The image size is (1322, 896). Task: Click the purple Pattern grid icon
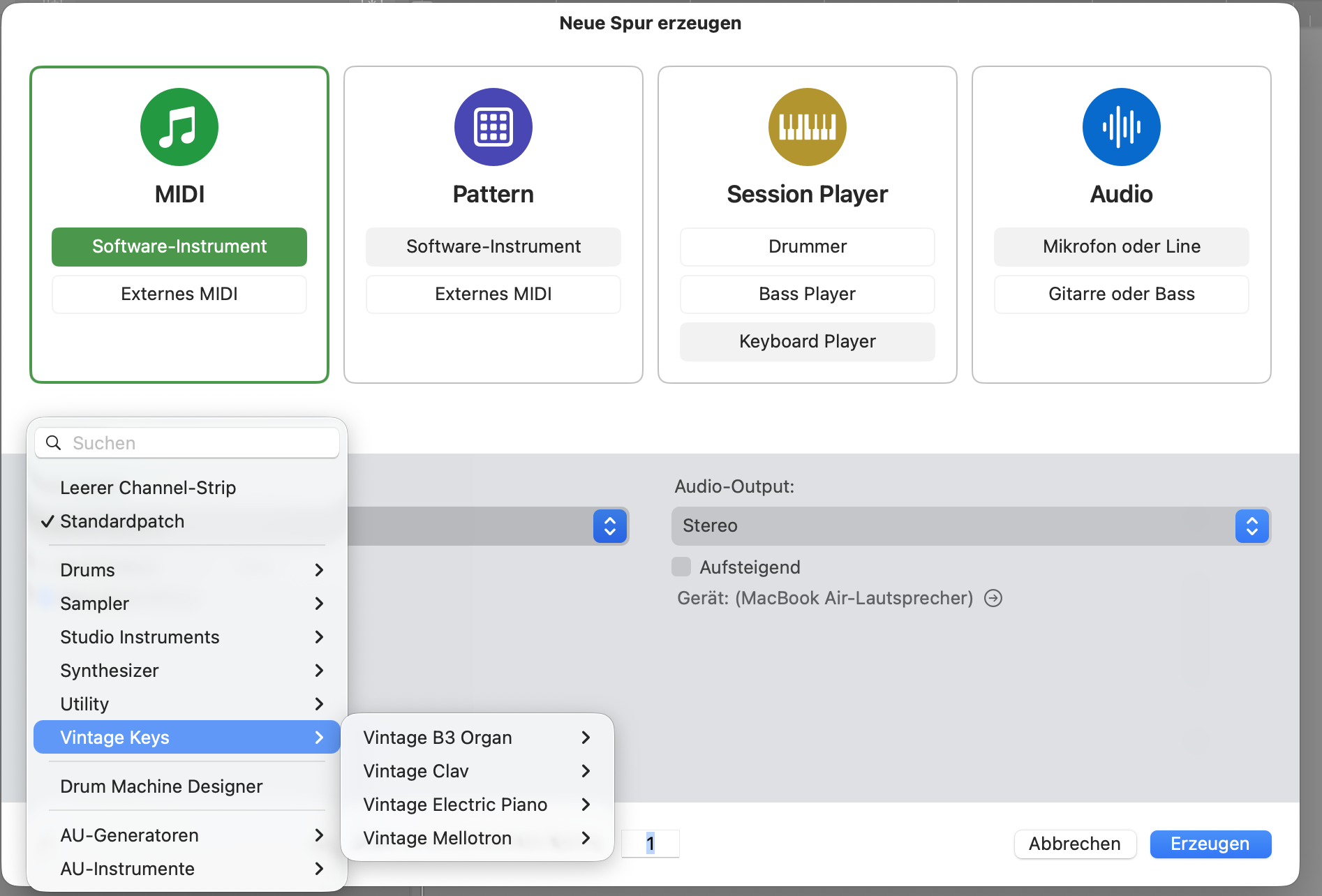coord(493,127)
